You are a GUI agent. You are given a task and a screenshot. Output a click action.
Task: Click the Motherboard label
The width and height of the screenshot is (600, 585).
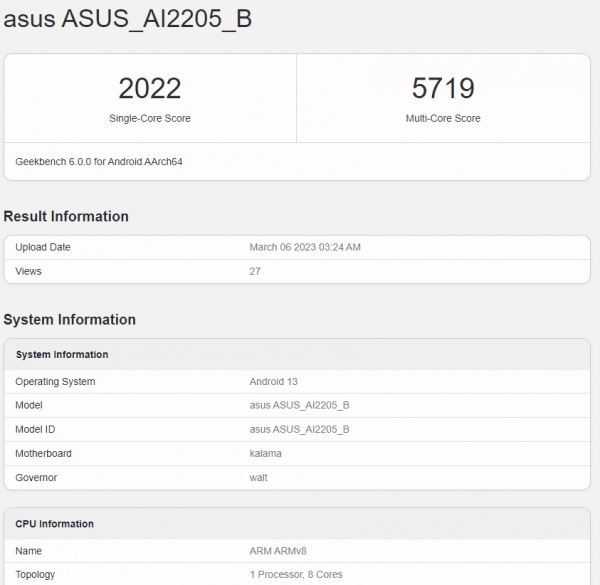point(43,453)
